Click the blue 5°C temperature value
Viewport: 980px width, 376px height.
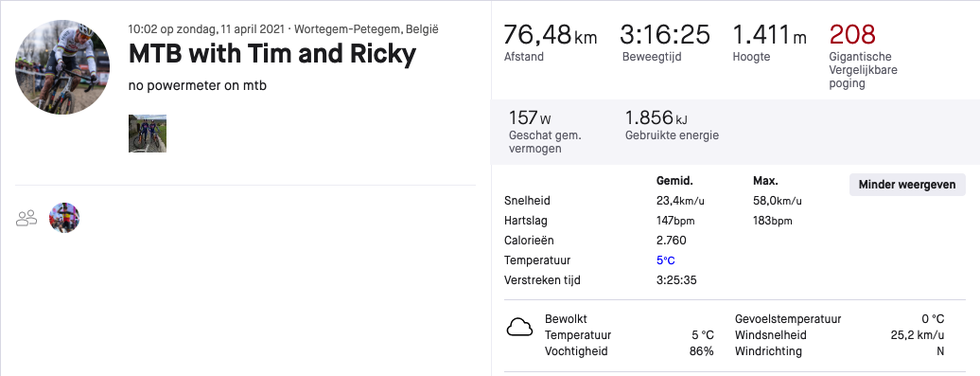(x=666, y=260)
